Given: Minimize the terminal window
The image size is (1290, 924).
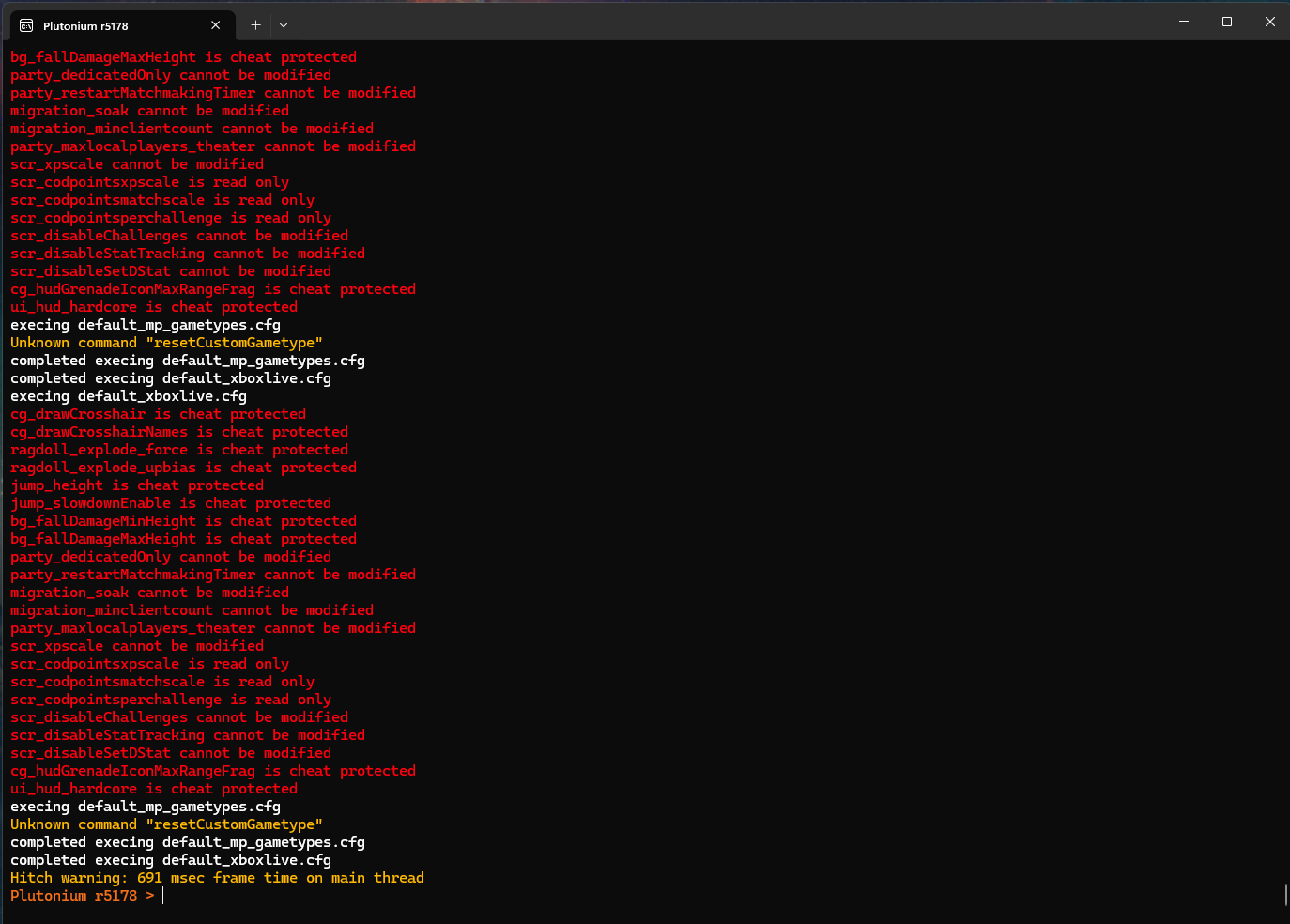Looking at the screenshot, I should [x=1183, y=21].
